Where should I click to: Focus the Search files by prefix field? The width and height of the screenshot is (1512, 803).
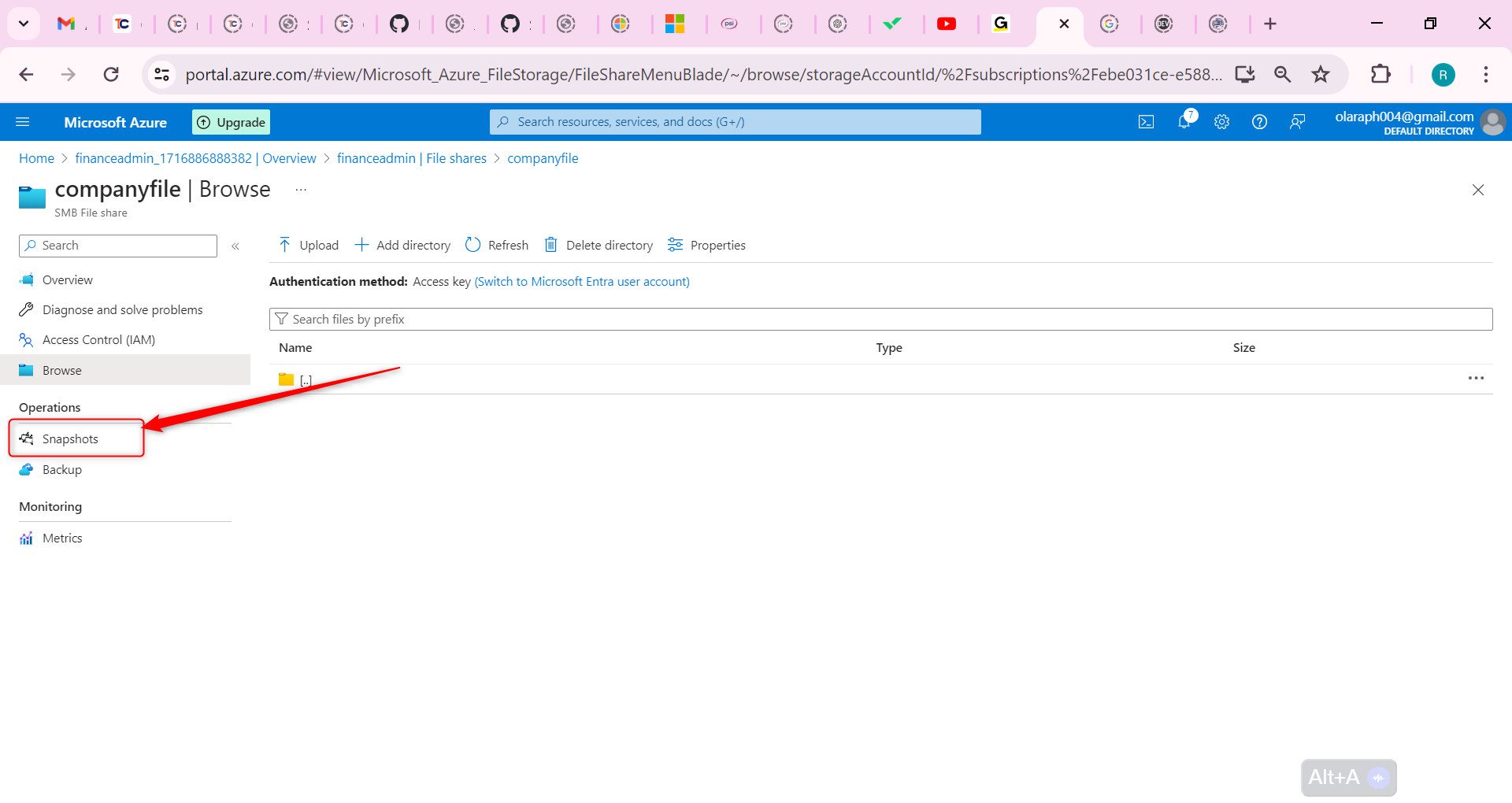pos(880,319)
